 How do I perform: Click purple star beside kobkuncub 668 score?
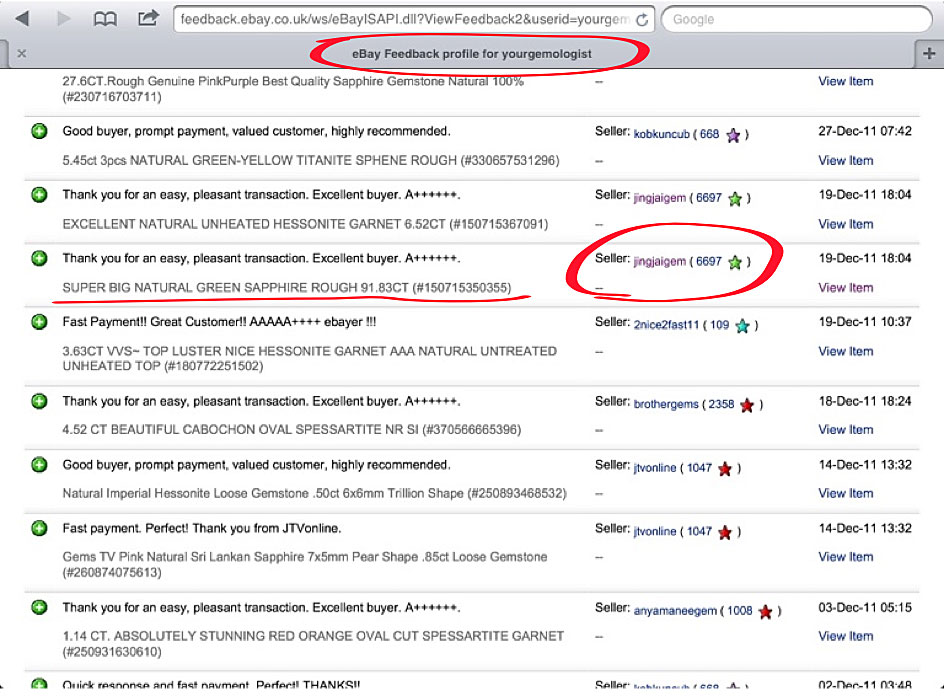tap(733, 135)
